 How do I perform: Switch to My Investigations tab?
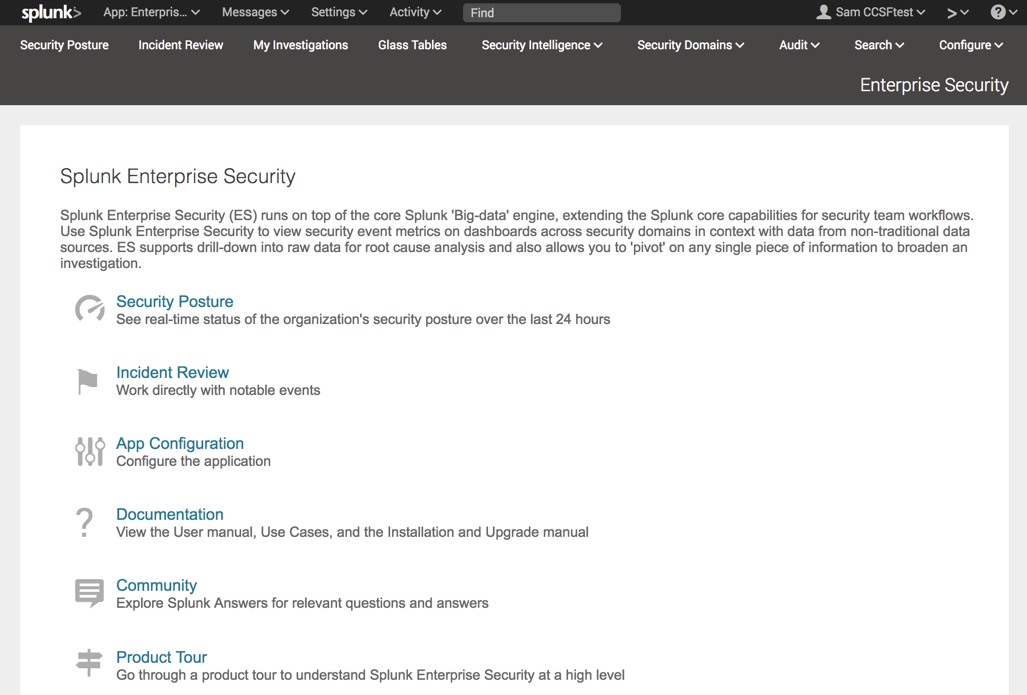(x=300, y=45)
